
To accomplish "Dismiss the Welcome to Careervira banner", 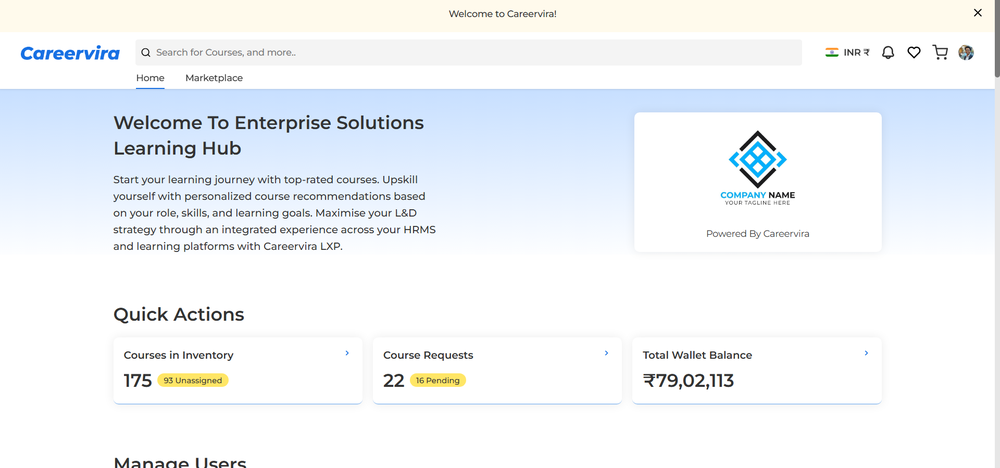I will (x=978, y=13).
